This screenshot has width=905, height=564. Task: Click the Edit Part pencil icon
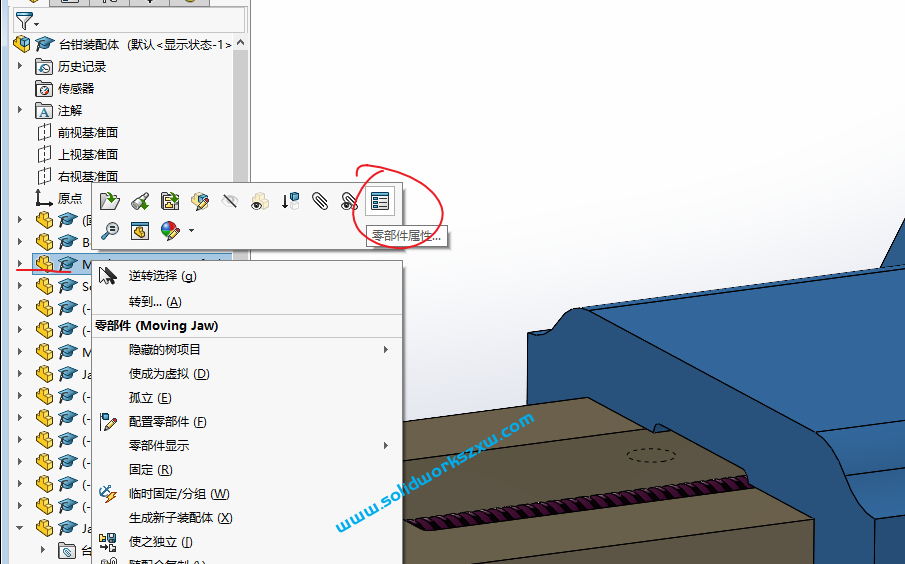coord(199,201)
